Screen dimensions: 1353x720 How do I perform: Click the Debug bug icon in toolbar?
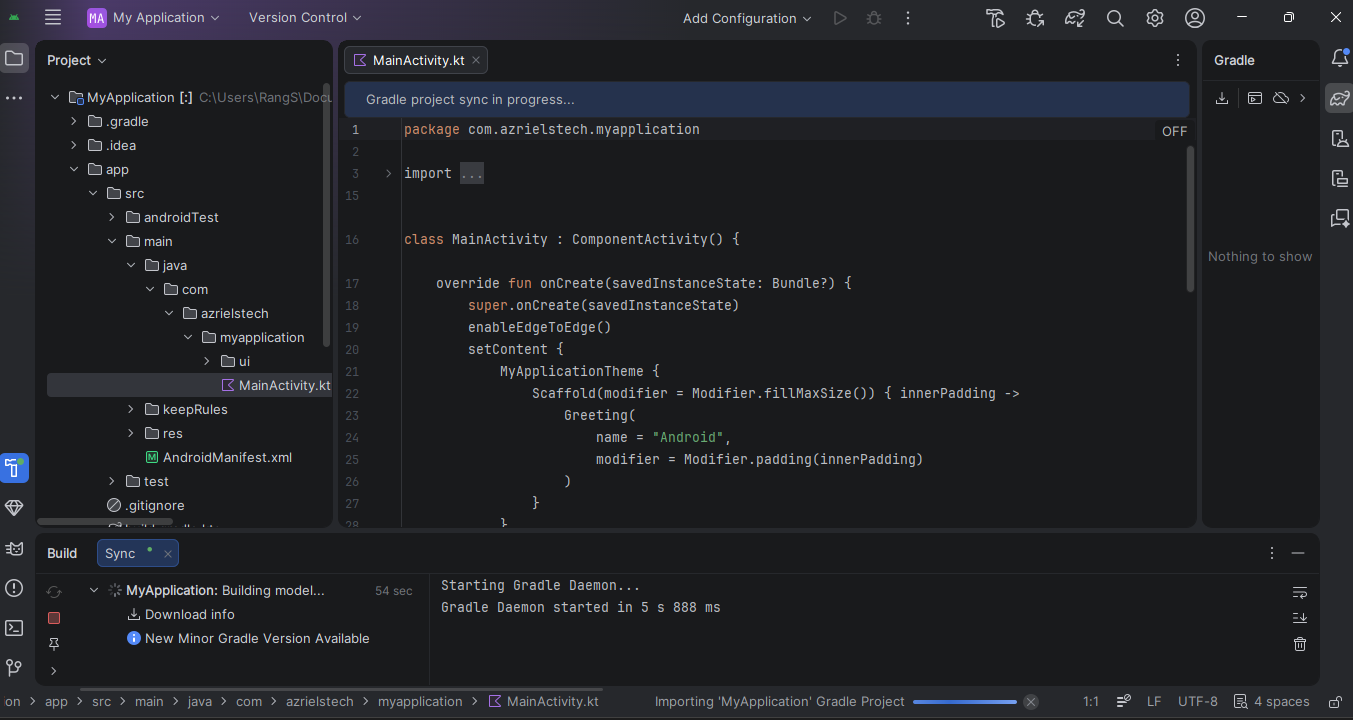click(x=874, y=18)
